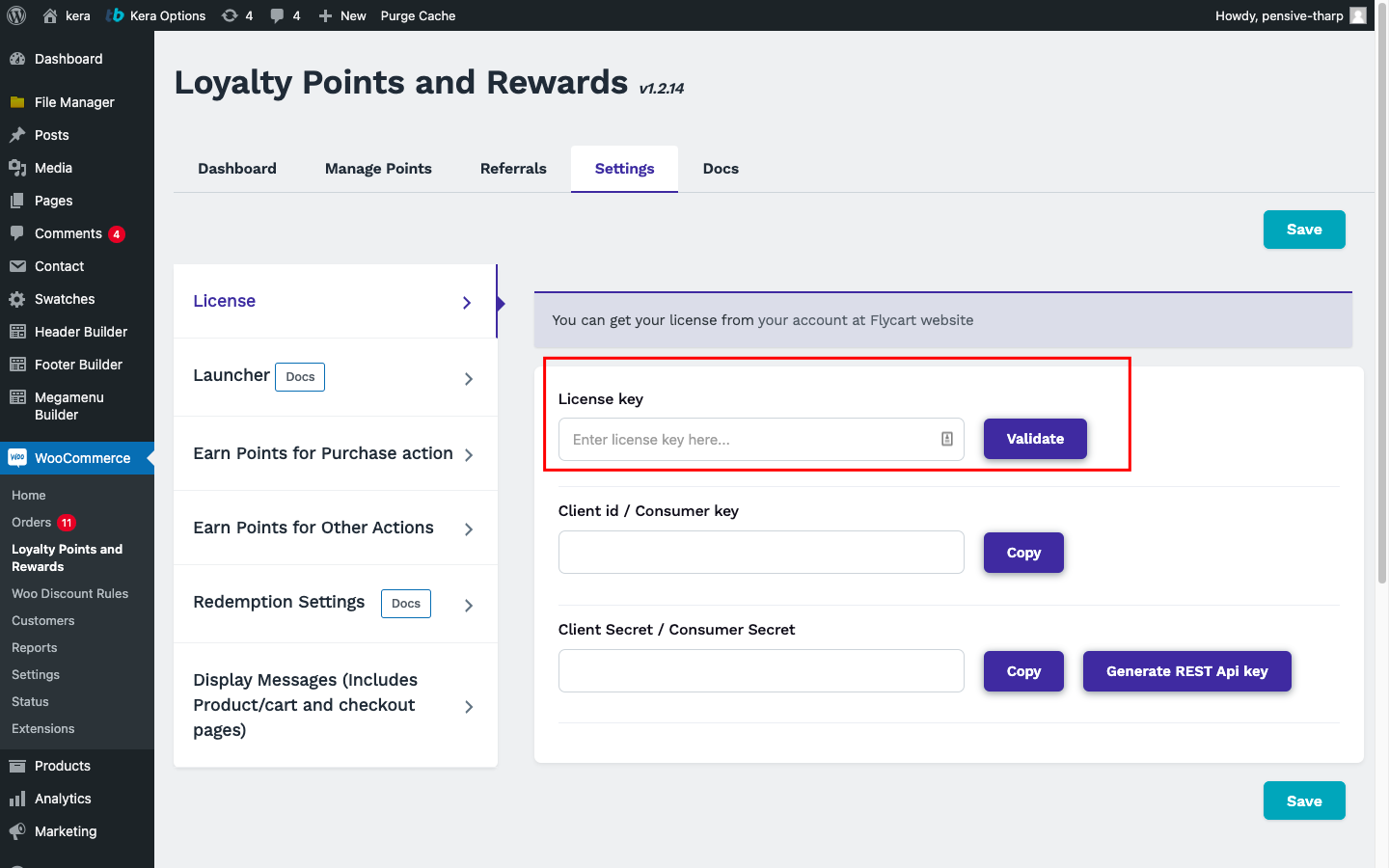The width and height of the screenshot is (1389, 868).
Task: Click autofill icon inside license key field
Action: (x=947, y=439)
